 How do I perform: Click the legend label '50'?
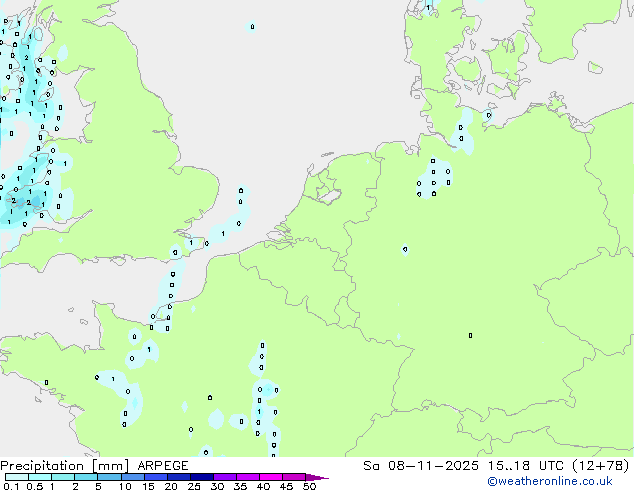point(310,486)
